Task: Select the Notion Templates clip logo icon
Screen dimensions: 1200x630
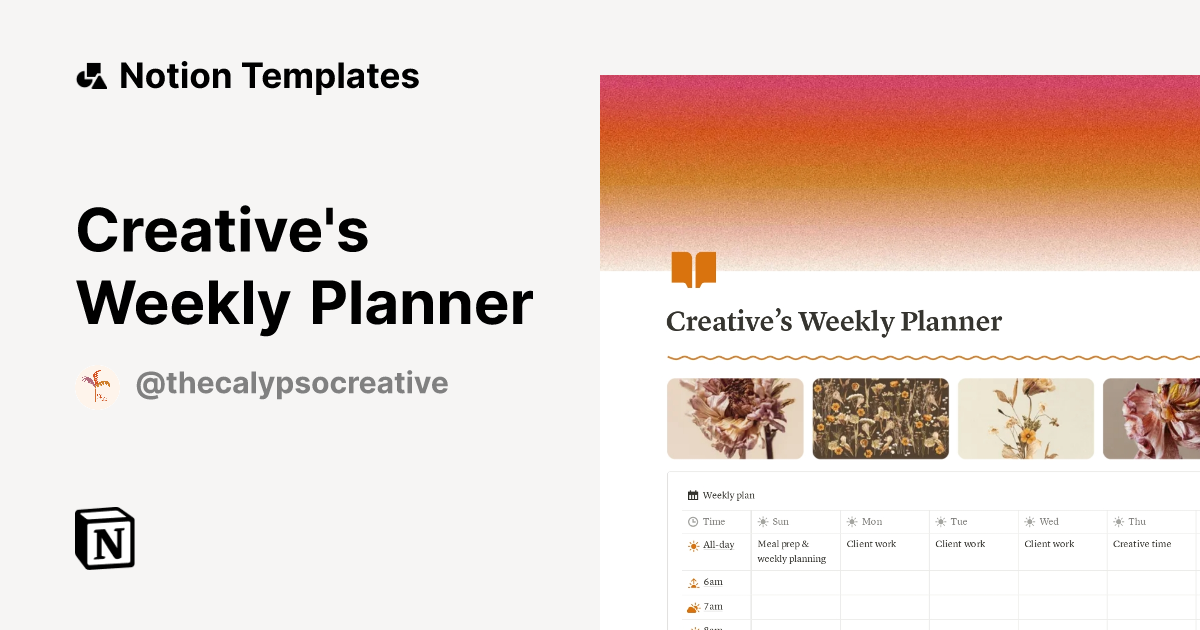Action: point(91,74)
